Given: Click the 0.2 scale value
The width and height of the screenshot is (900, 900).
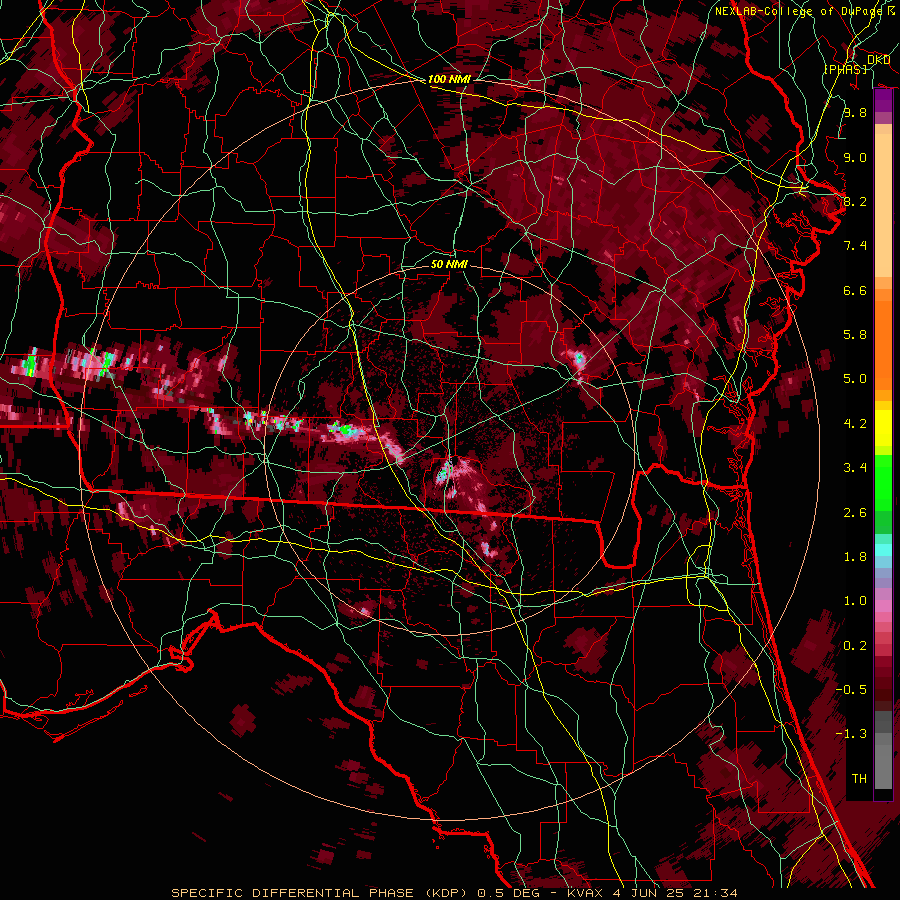Looking at the screenshot, I should tap(855, 646).
